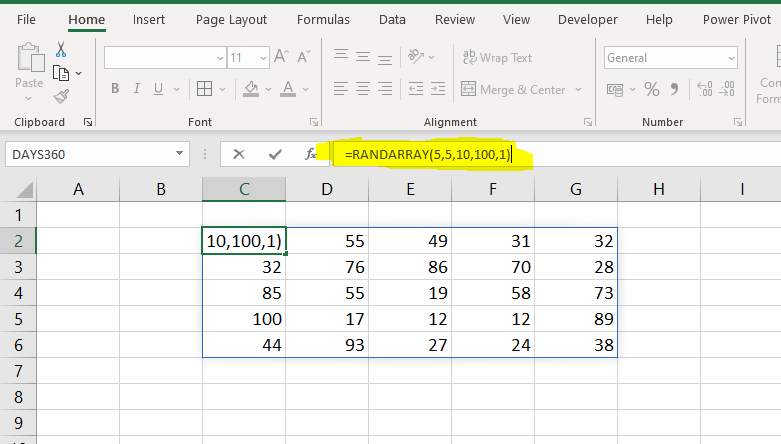Open the font size dropdown
Viewport: 781px width, 444px height.
(x=263, y=58)
